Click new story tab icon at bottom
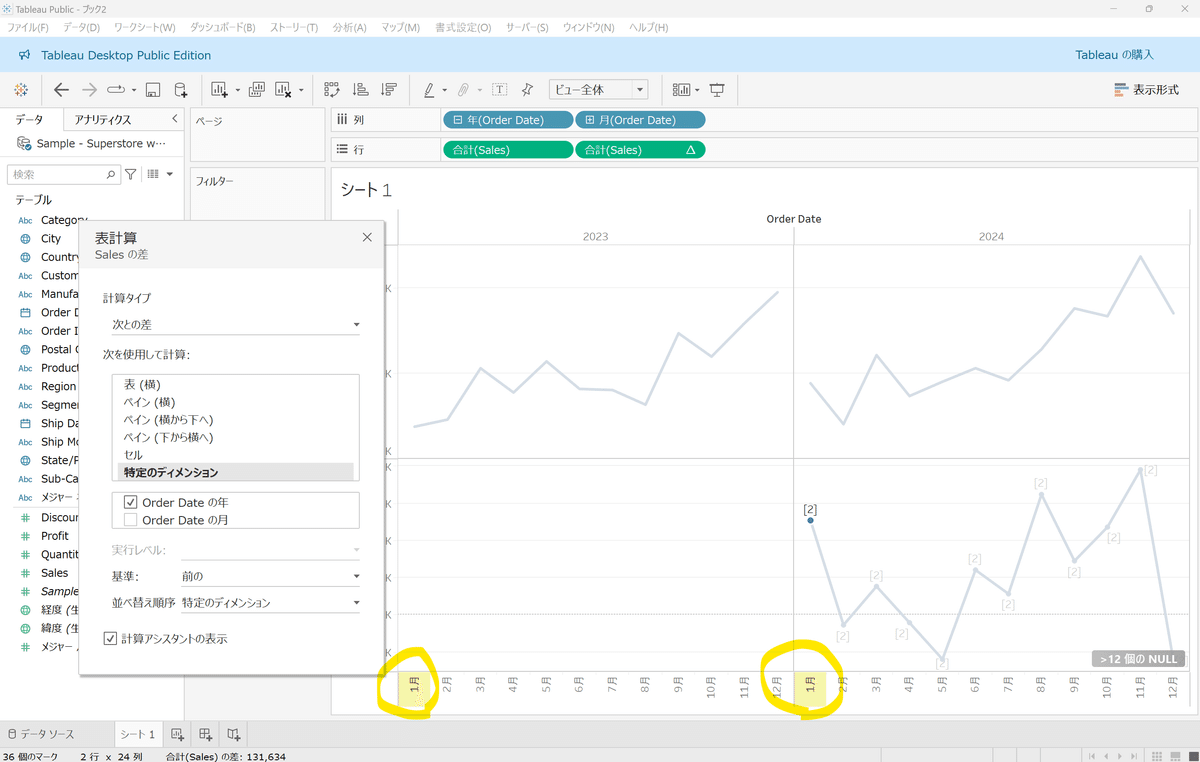The width and height of the screenshot is (1200, 762). pos(233,734)
